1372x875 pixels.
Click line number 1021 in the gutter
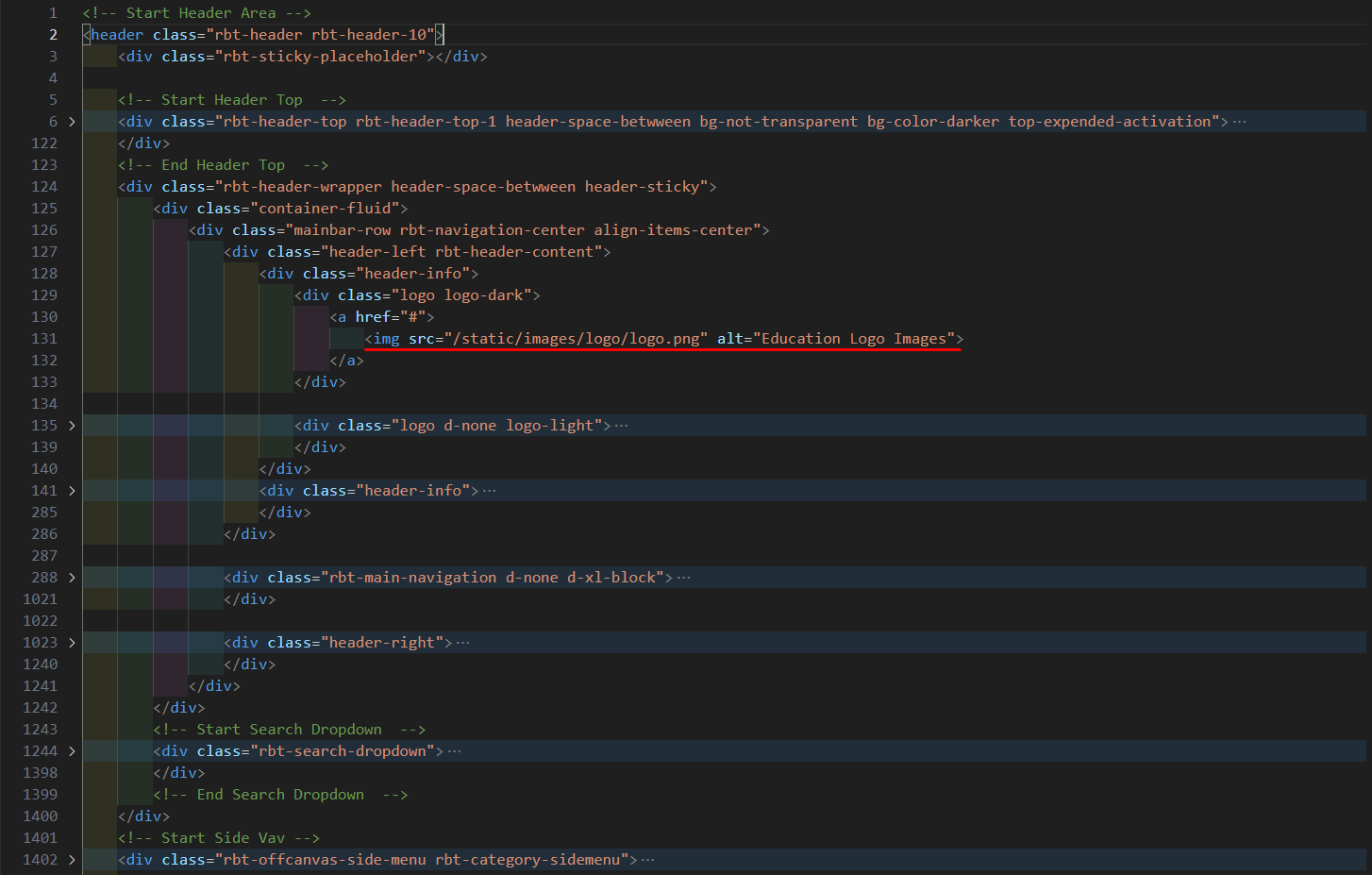[x=40, y=599]
